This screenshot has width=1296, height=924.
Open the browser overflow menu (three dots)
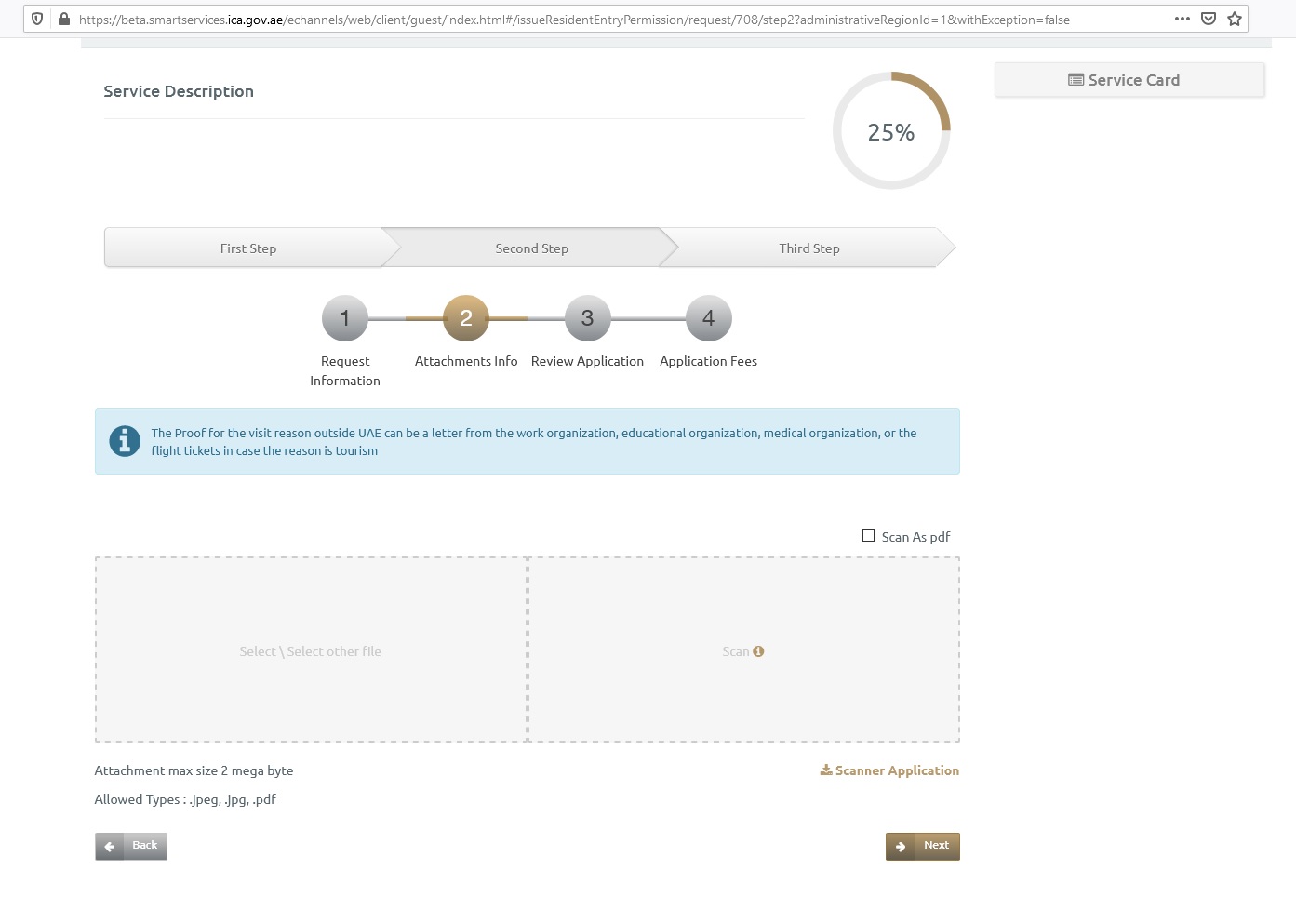[x=1182, y=19]
